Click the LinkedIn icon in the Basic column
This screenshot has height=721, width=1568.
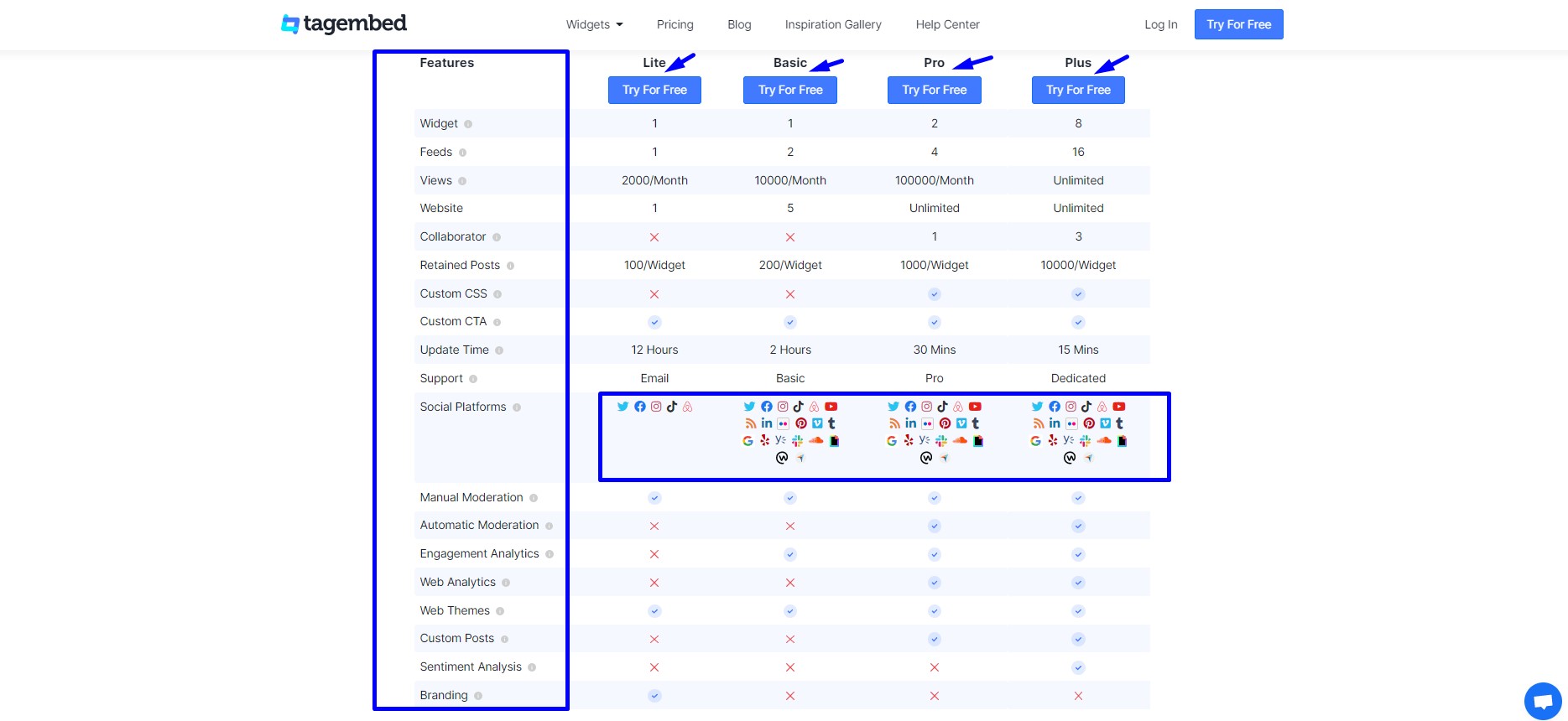[767, 423]
